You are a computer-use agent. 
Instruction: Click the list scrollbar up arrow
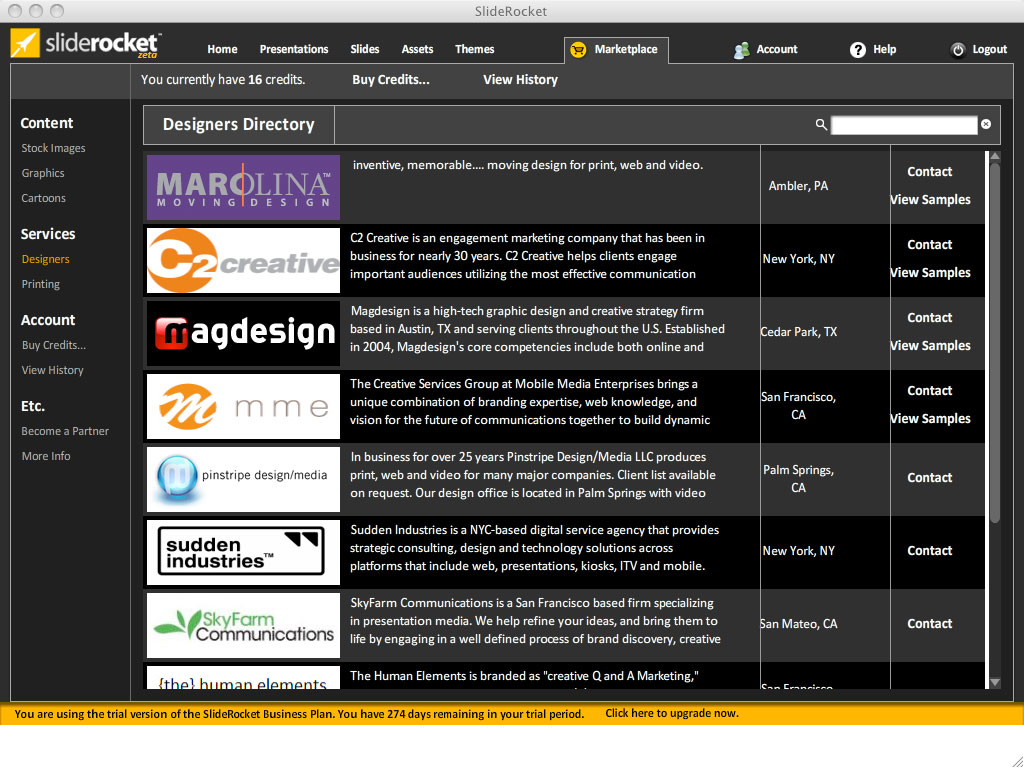[995, 156]
